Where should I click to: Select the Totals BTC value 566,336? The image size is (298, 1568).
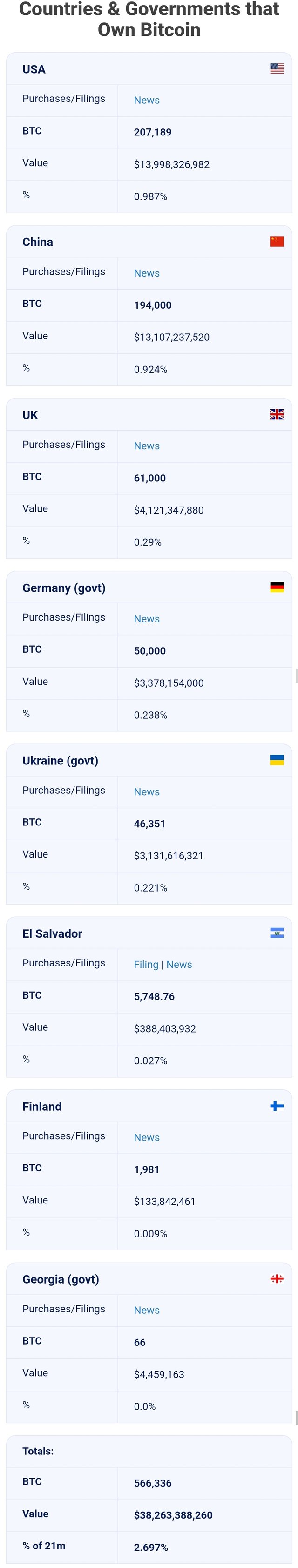(x=153, y=1483)
